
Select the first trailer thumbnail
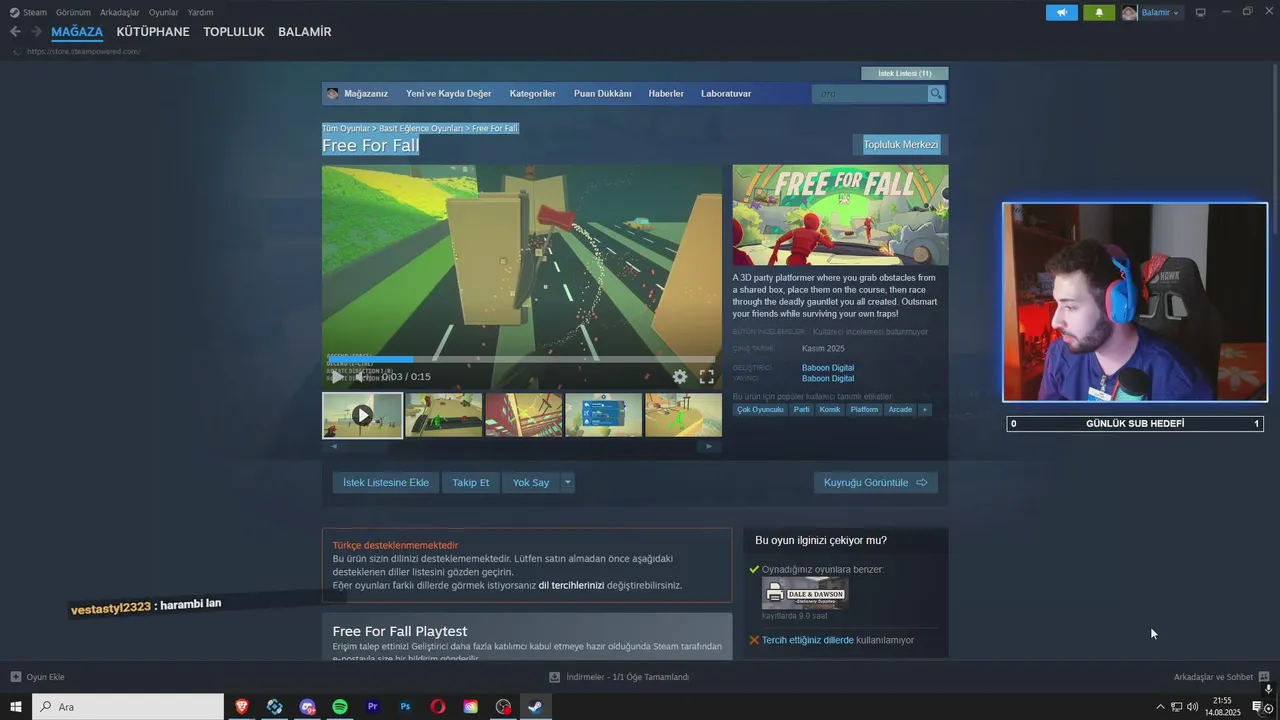point(362,415)
